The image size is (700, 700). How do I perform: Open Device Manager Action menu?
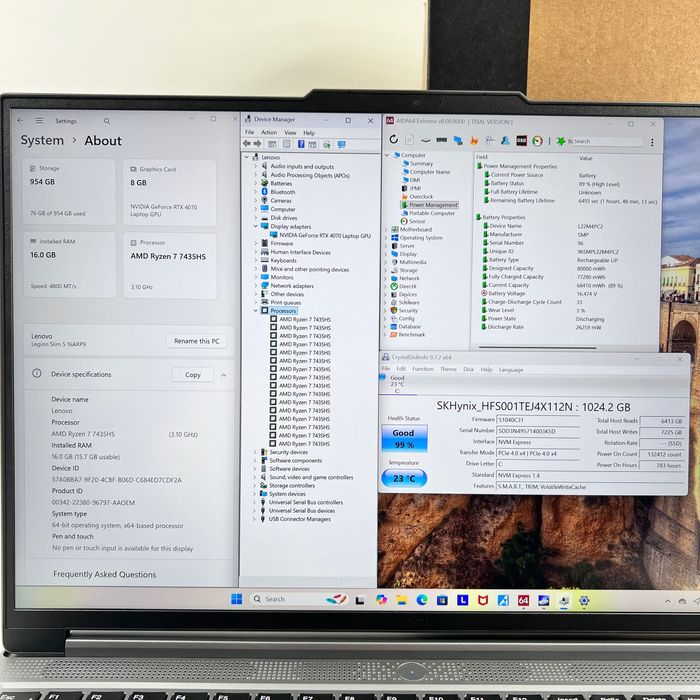[x=269, y=133]
